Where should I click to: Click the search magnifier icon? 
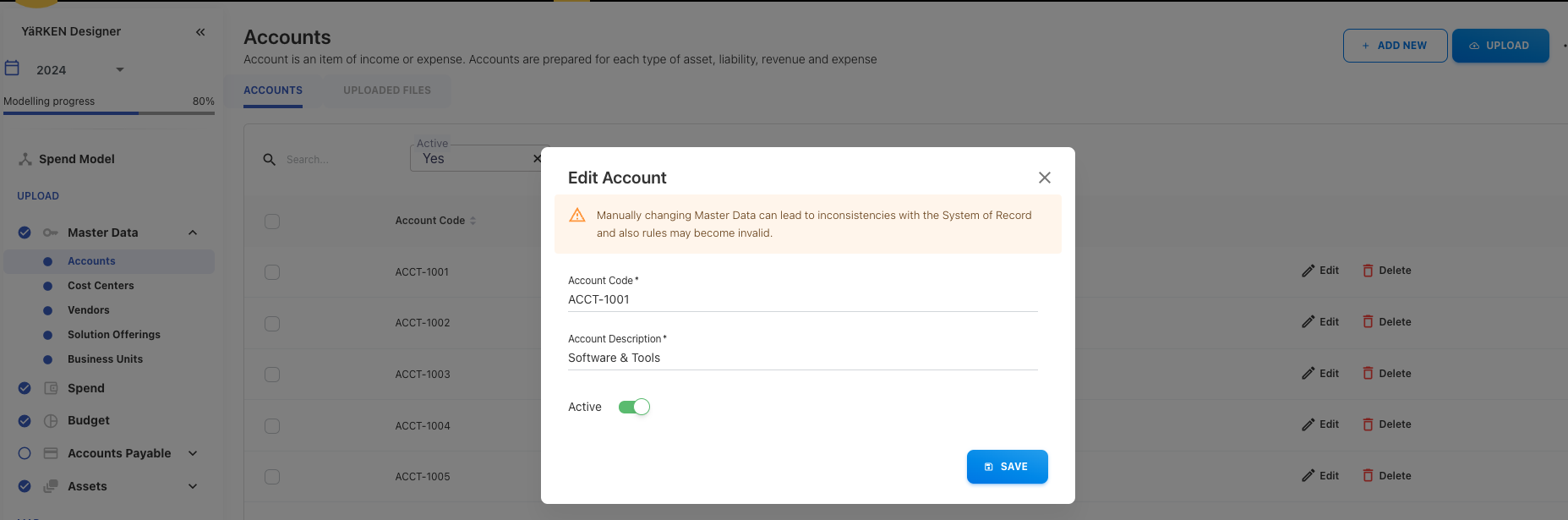[x=269, y=159]
